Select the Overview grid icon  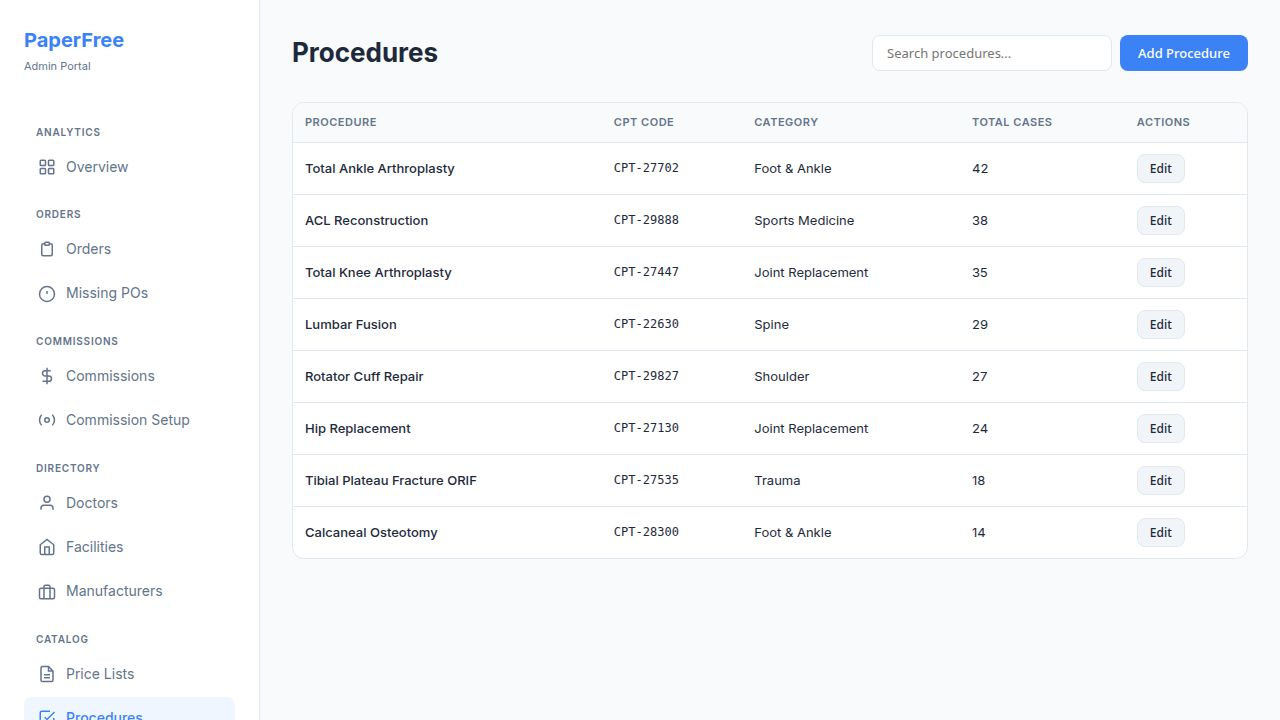click(46, 167)
